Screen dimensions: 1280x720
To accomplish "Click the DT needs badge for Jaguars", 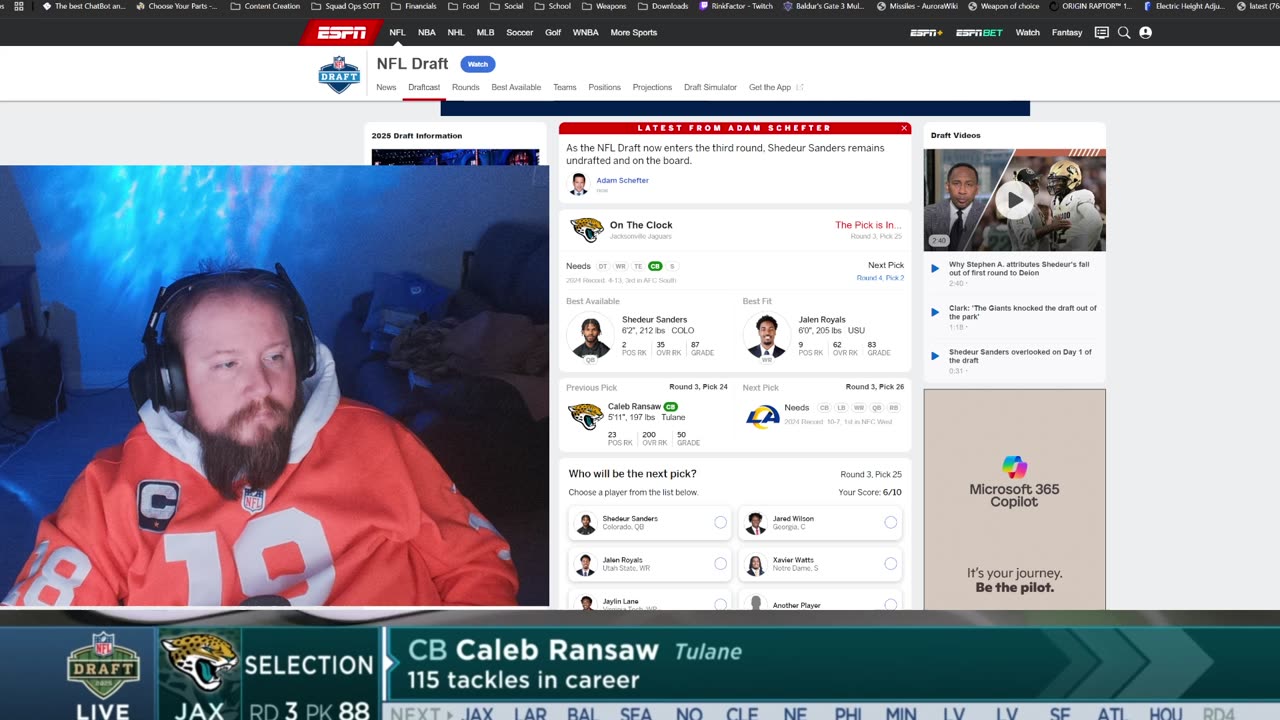I will (603, 266).
